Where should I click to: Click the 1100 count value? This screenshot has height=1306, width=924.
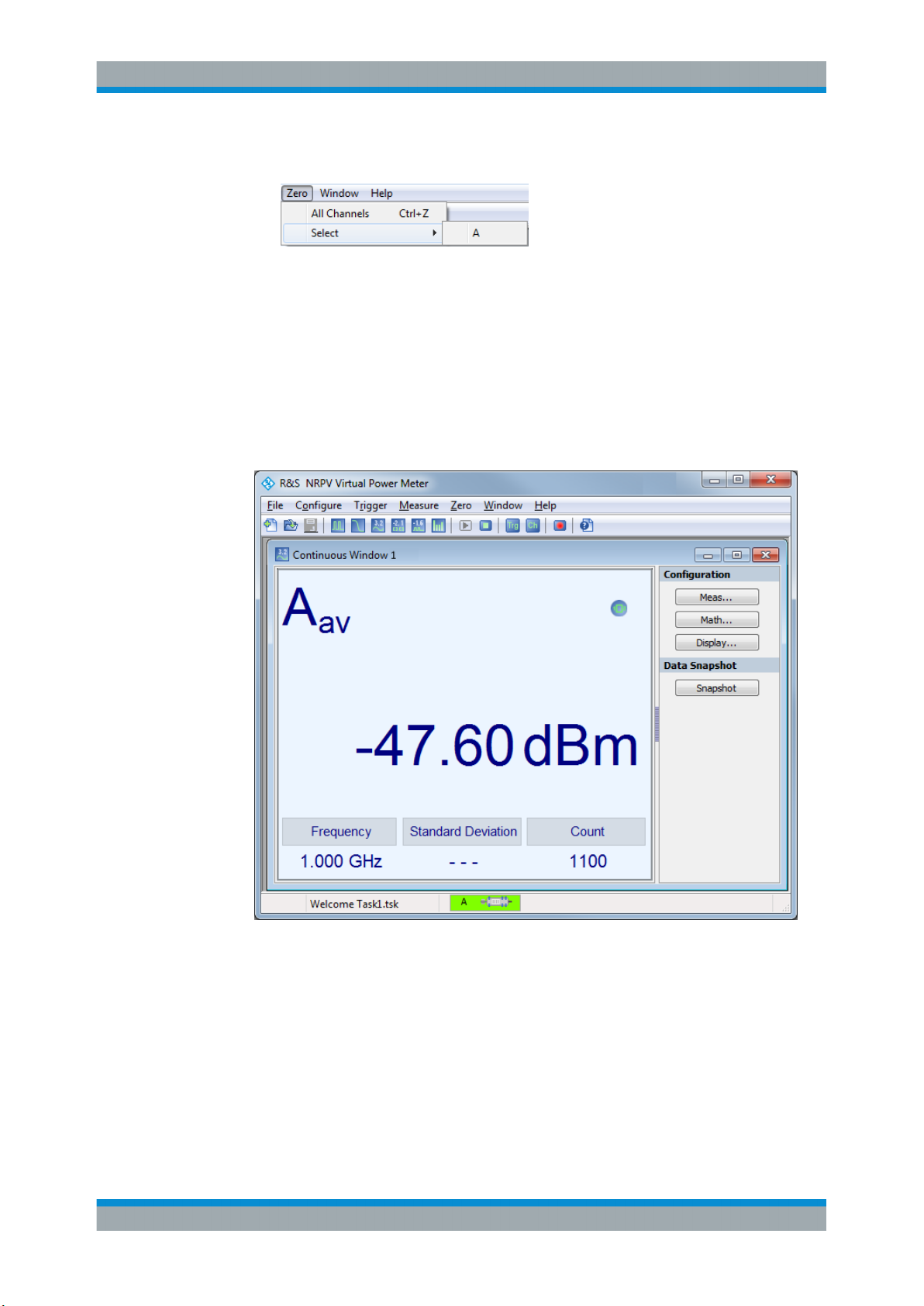588,861
